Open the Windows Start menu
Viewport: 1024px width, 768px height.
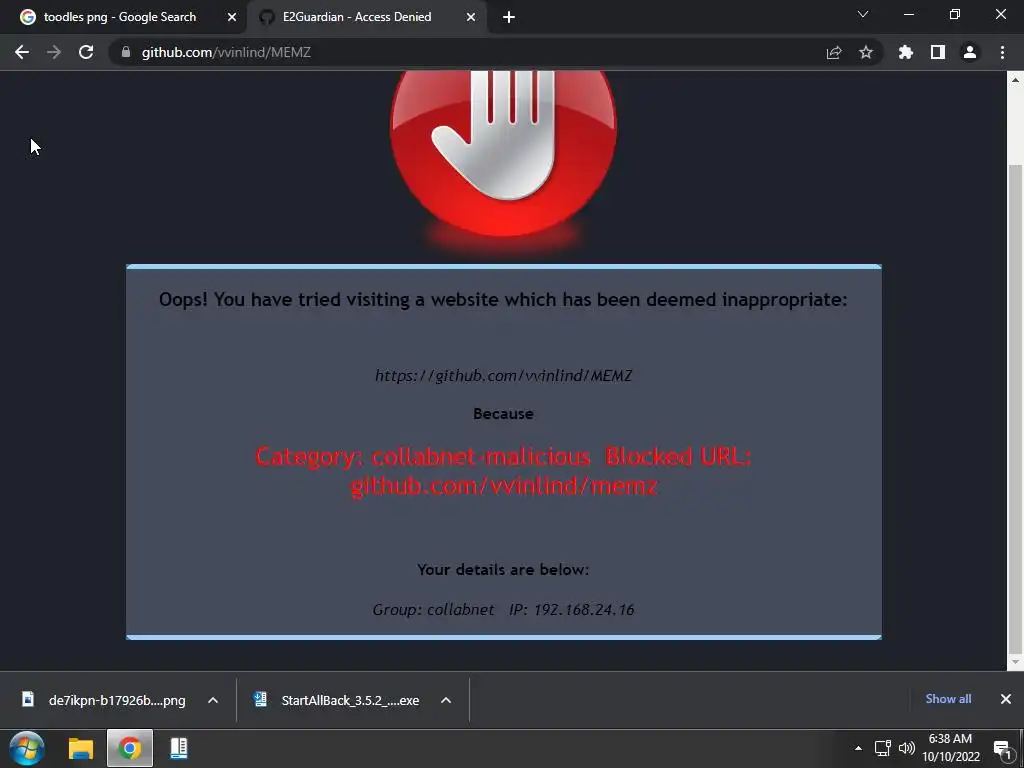[26, 748]
